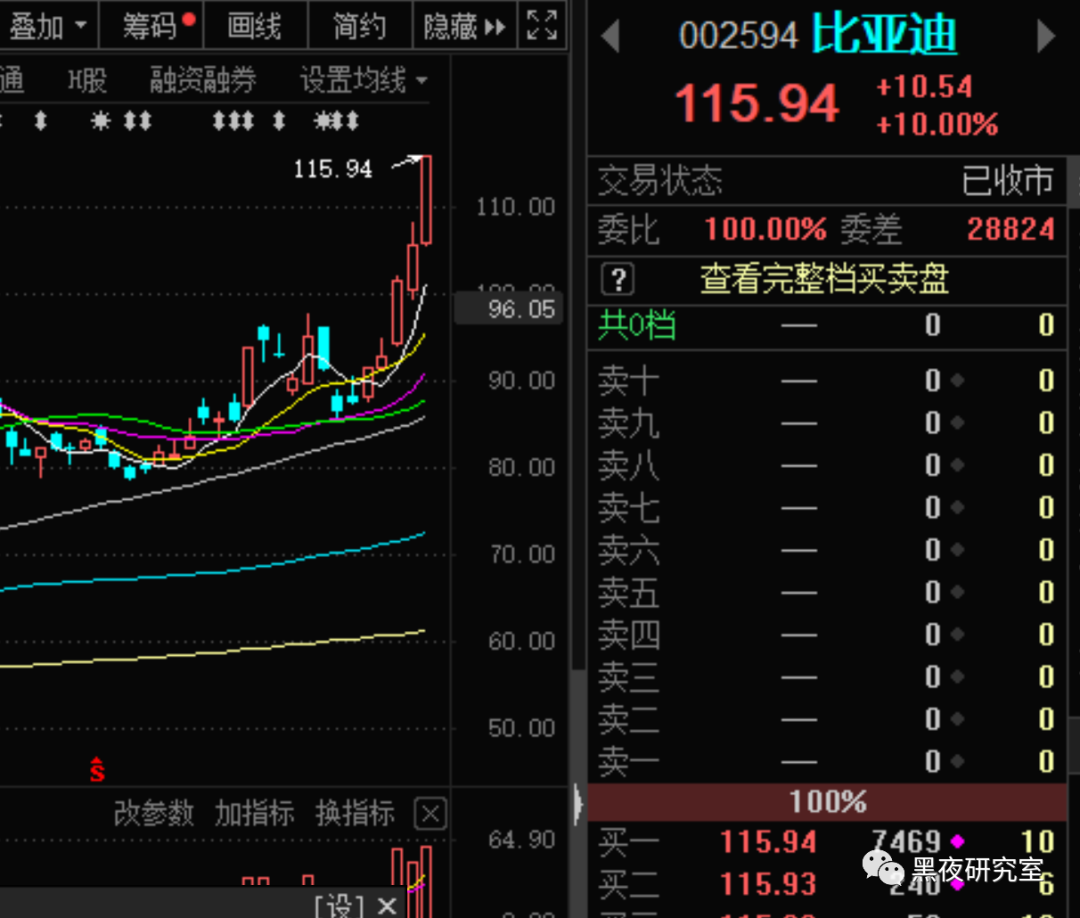Open the 叠加 overlay dropdown
The height and width of the screenshot is (918, 1080).
(x=47, y=26)
